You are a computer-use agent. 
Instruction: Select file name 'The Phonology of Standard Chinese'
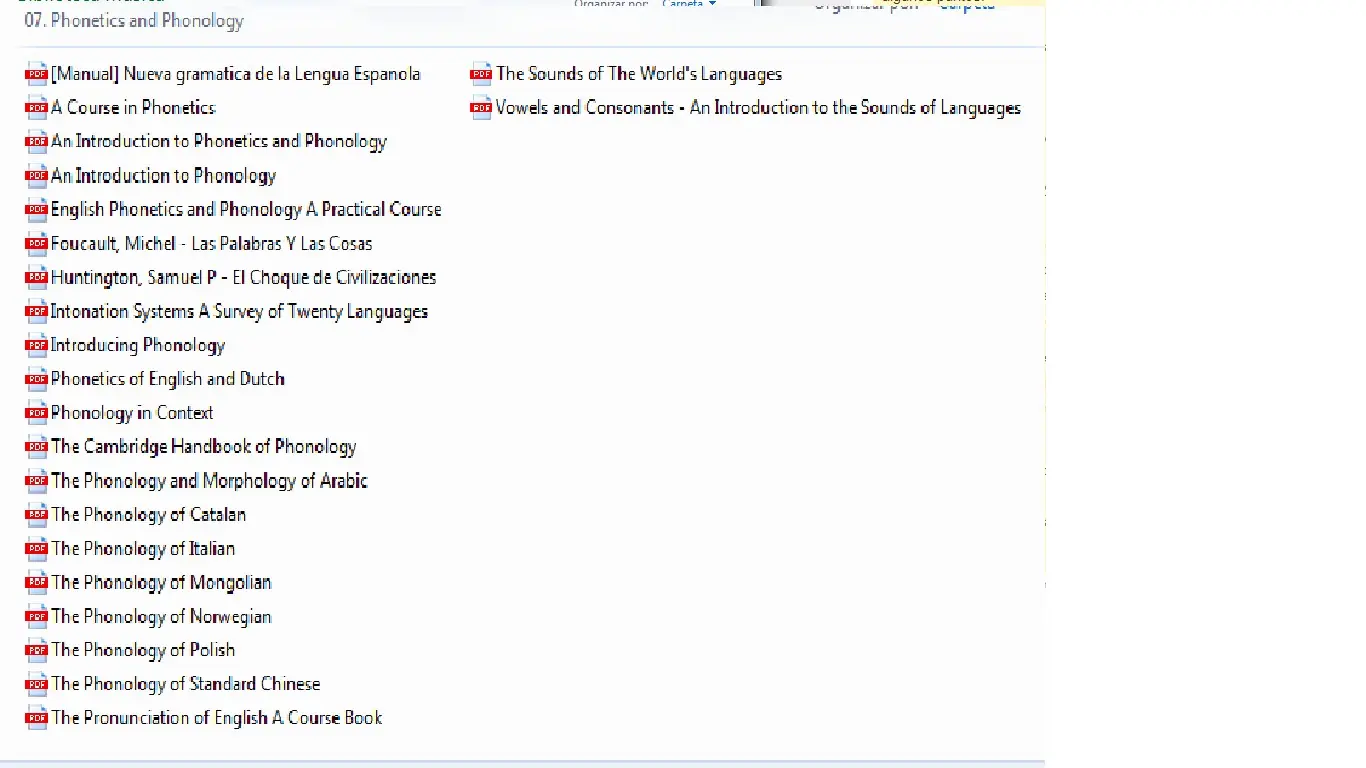pyautogui.click(x=186, y=684)
